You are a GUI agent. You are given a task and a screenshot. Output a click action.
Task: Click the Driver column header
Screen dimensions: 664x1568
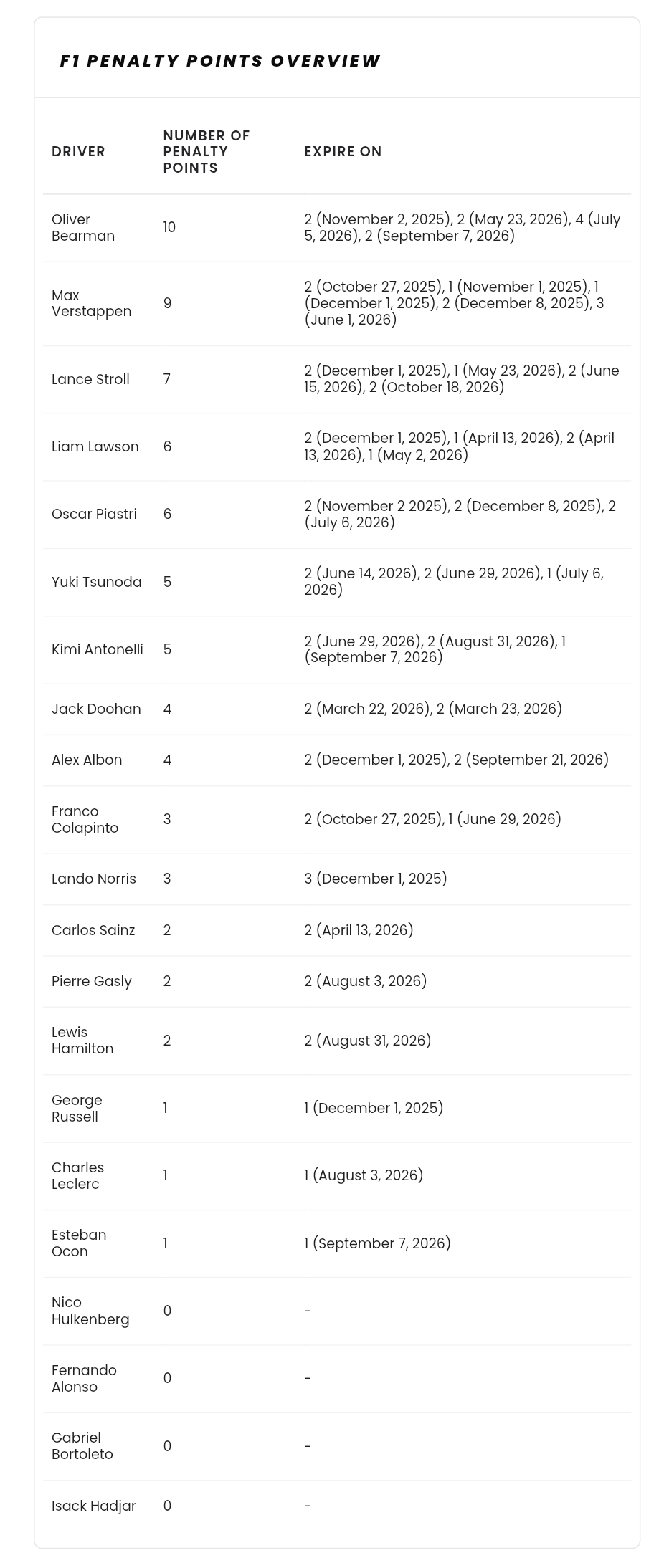coord(78,151)
